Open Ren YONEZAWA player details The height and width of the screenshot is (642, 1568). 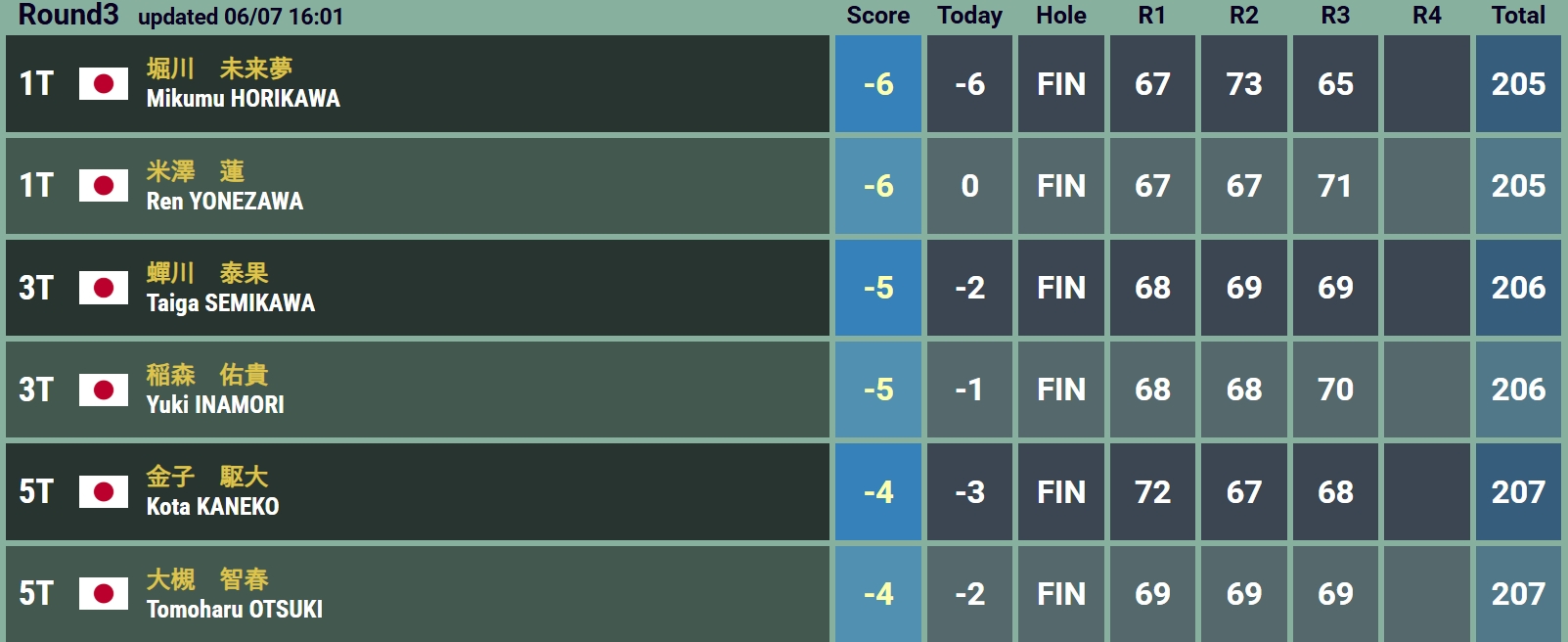pos(225,201)
